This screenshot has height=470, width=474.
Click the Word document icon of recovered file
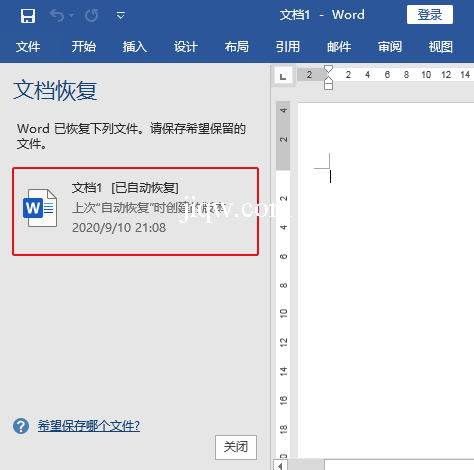[40, 208]
